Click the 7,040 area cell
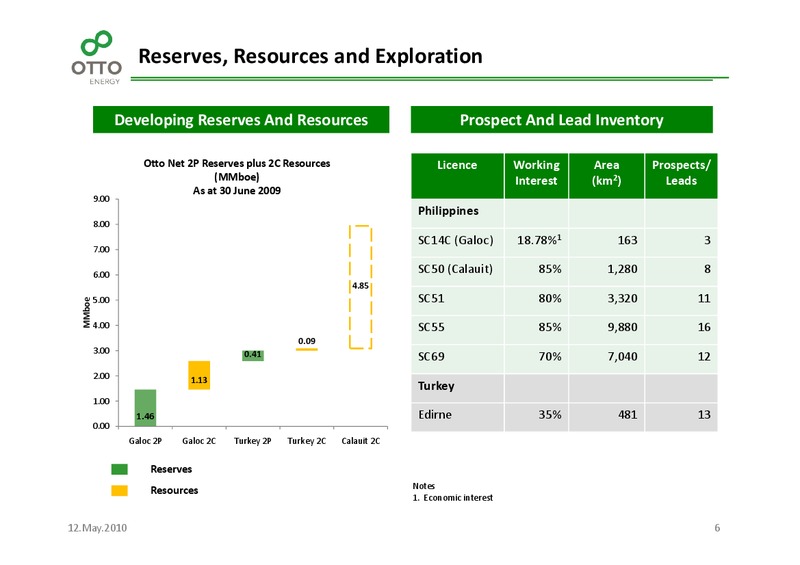This screenshot has height=565, width=800. (607, 358)
